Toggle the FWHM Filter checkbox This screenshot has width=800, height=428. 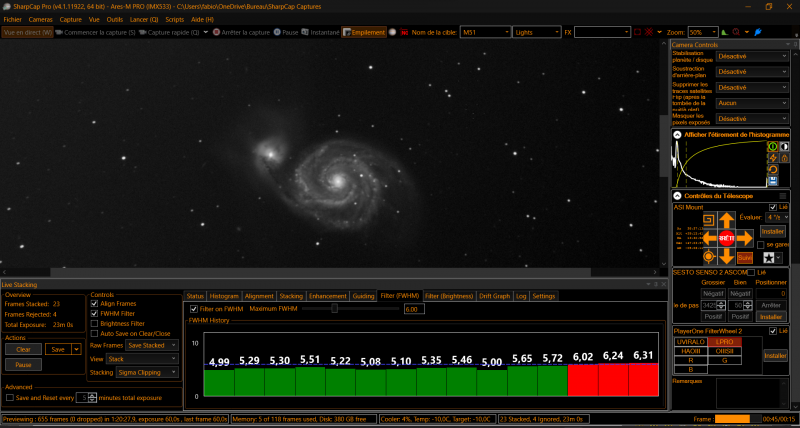tap(94, 314)
